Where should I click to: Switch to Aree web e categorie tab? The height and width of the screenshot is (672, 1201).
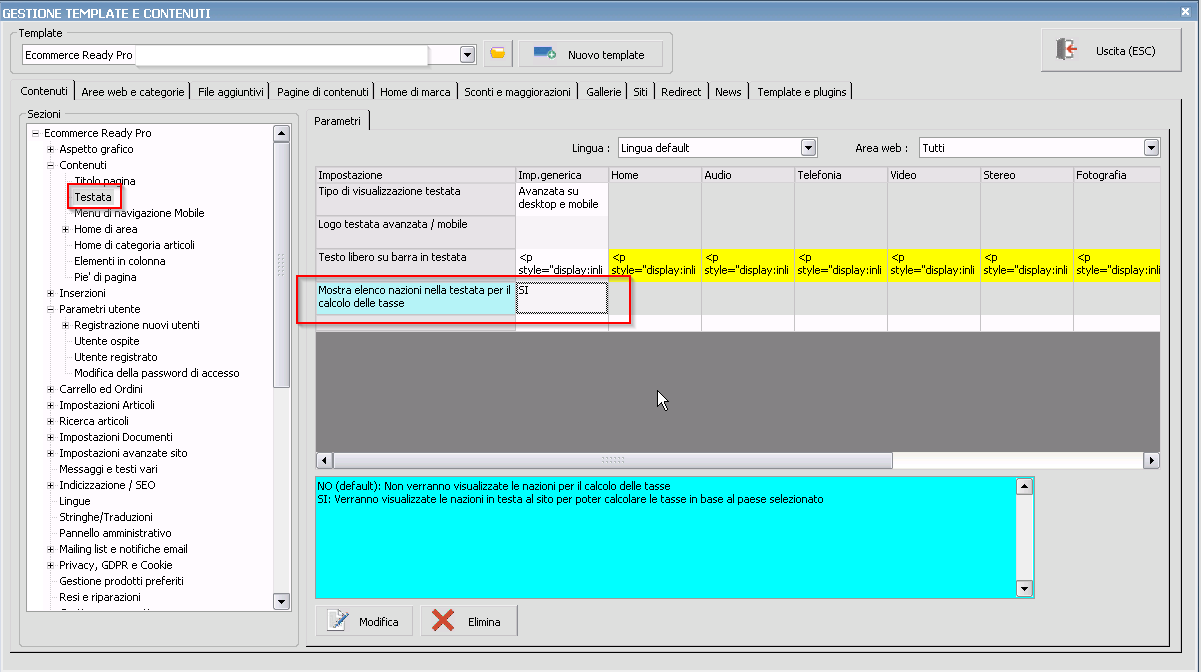click(x=133, y=92)
